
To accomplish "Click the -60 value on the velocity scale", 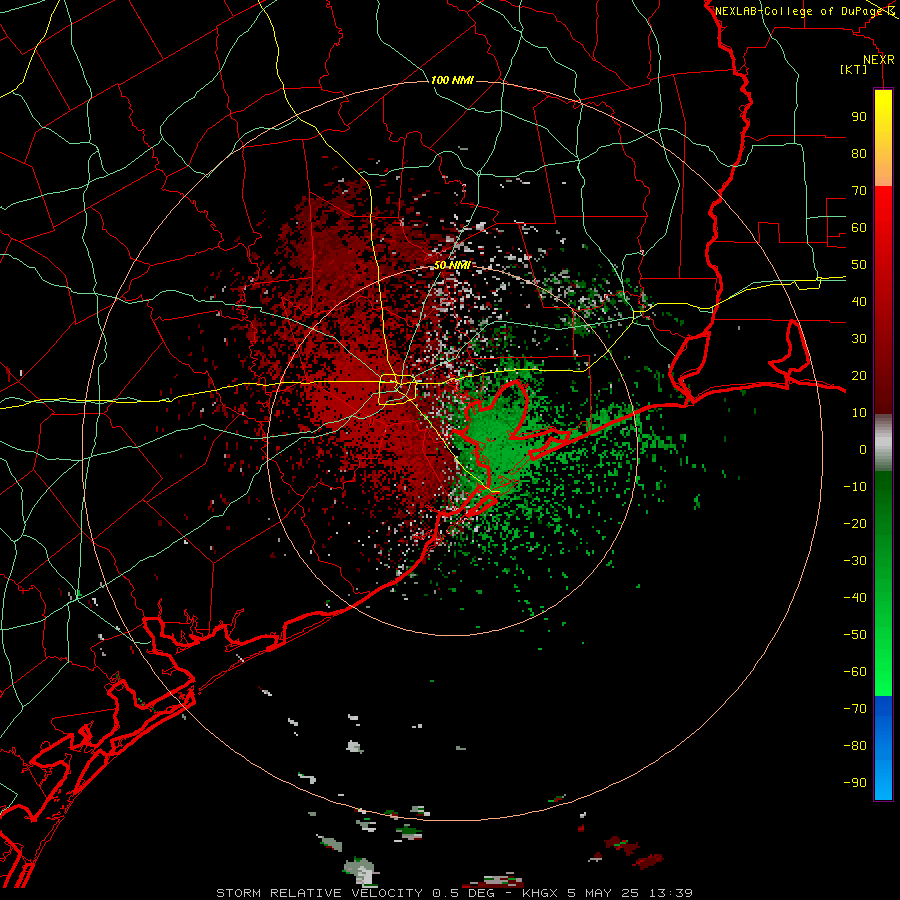I will pyautogui.click(x=855, y=672).
